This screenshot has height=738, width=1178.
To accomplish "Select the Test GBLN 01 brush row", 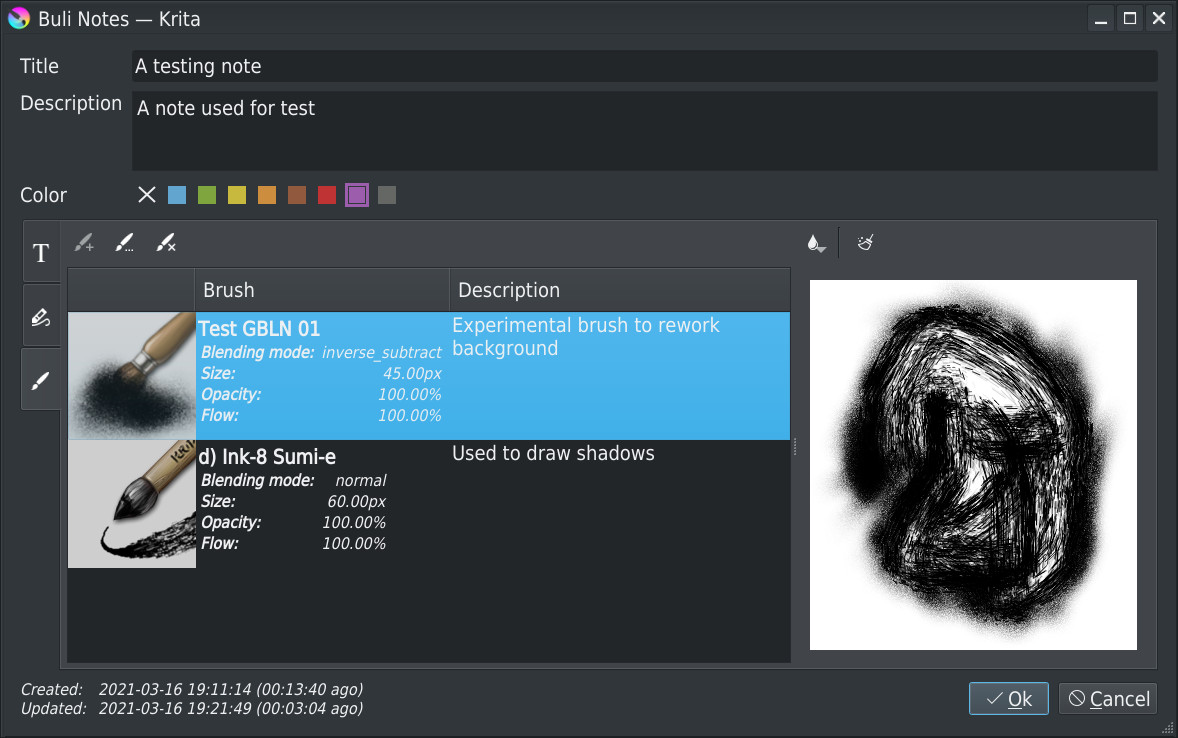I will pos(429,376).
